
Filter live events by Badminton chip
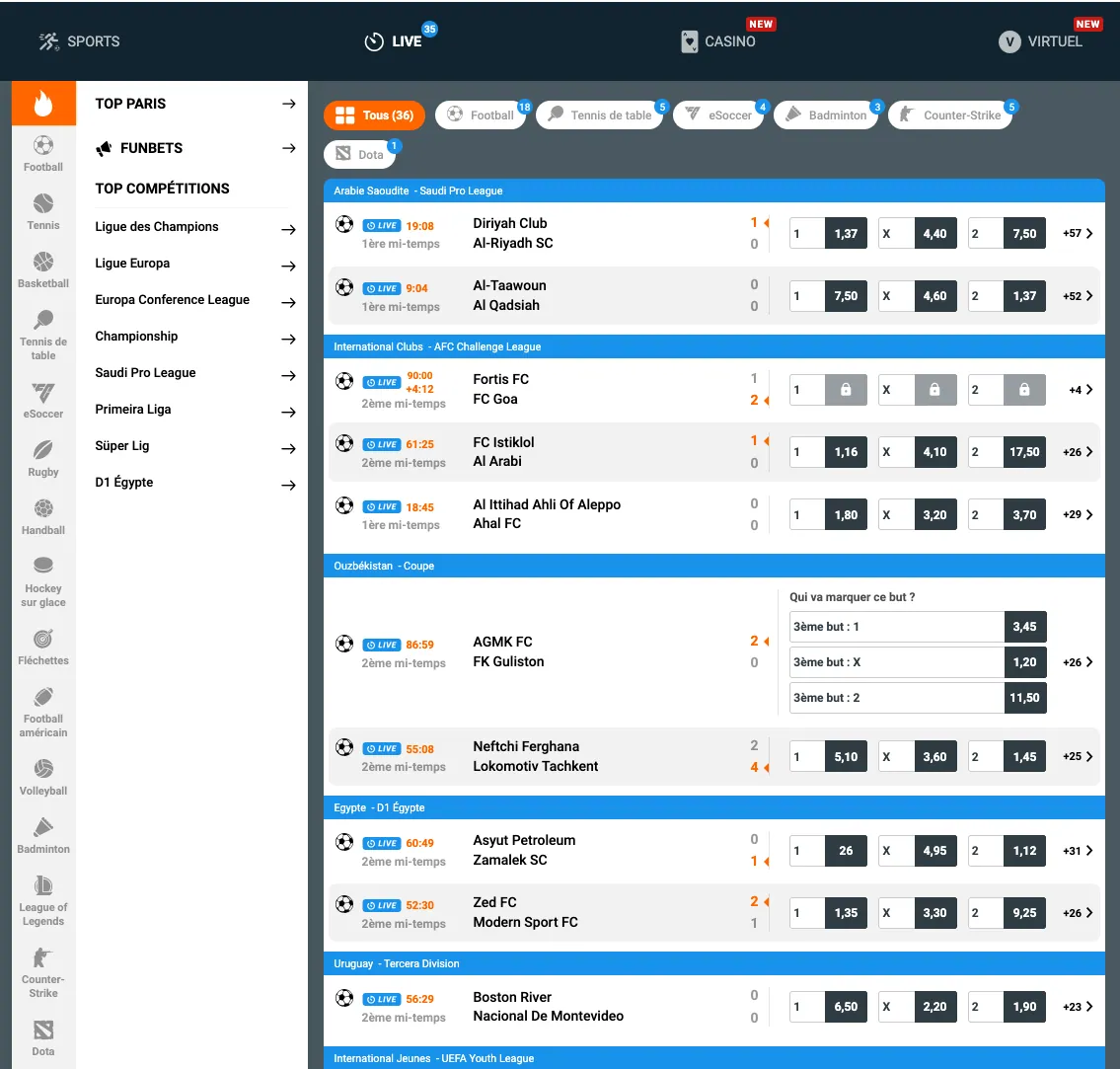(x=826, y=115)
